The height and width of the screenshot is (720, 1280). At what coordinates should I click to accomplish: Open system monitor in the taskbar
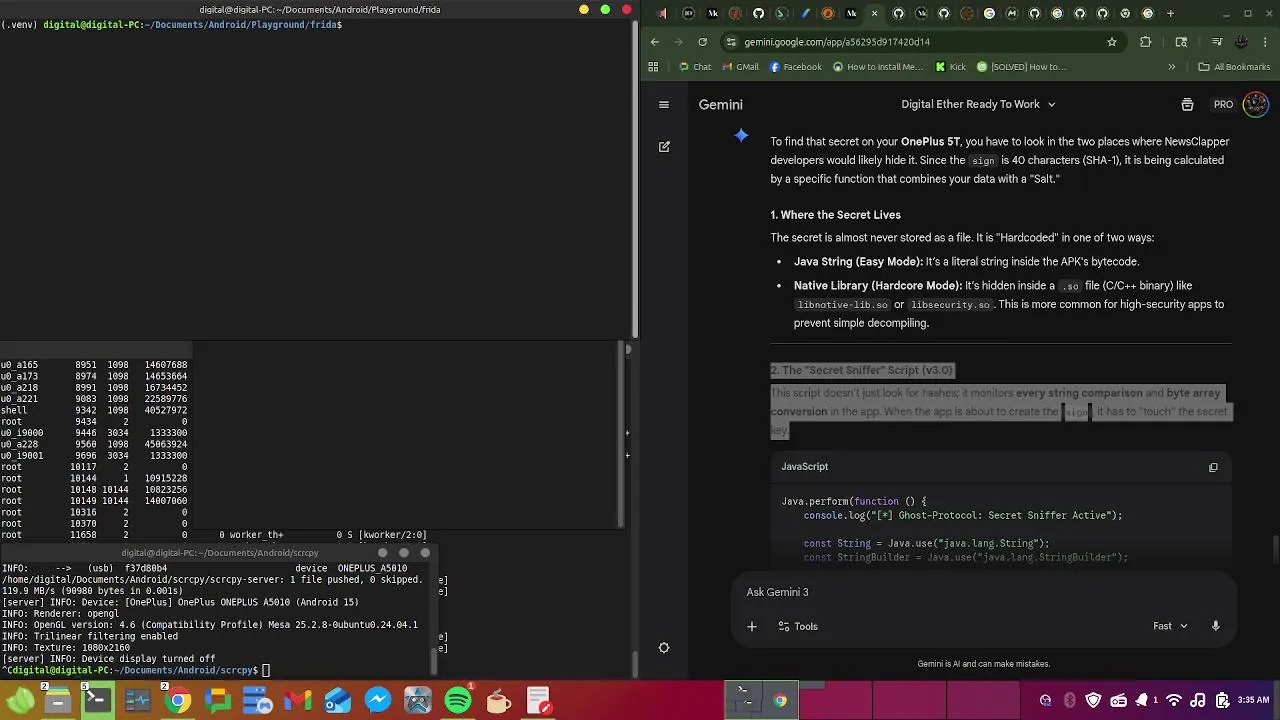pos(138,700)
